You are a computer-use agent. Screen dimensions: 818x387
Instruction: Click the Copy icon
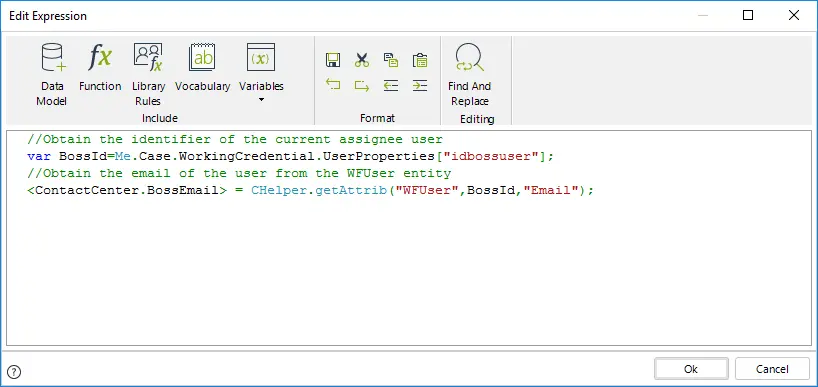tap(391, 60)
